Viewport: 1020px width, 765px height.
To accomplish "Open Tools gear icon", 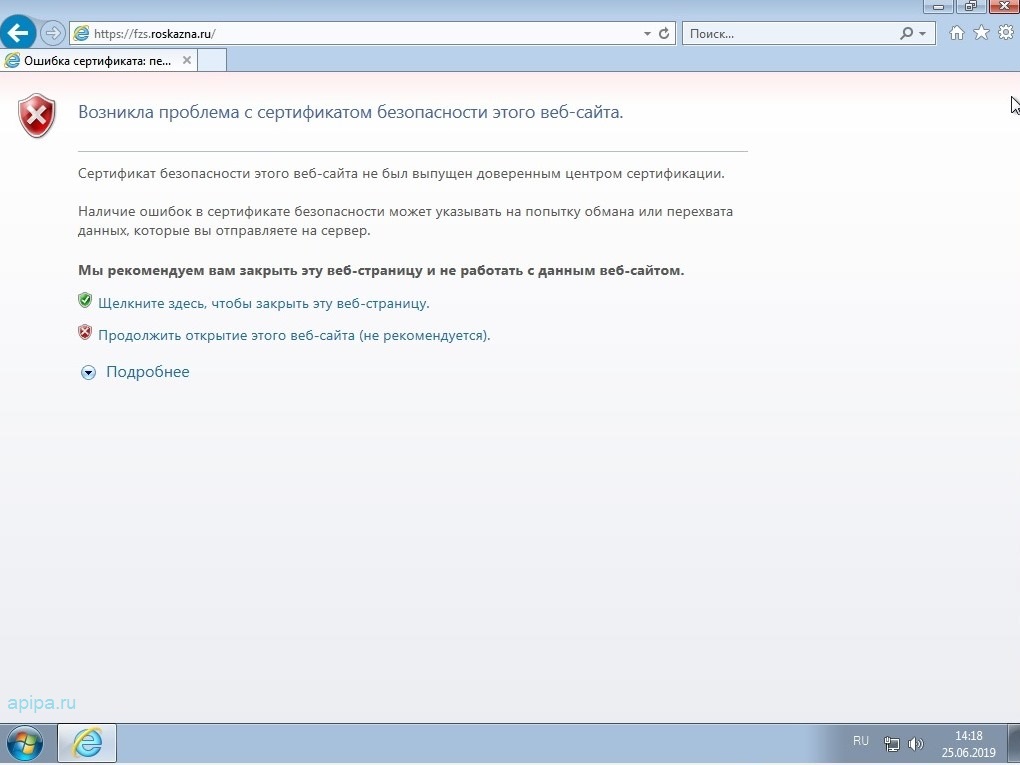I will click(1006, 33).
